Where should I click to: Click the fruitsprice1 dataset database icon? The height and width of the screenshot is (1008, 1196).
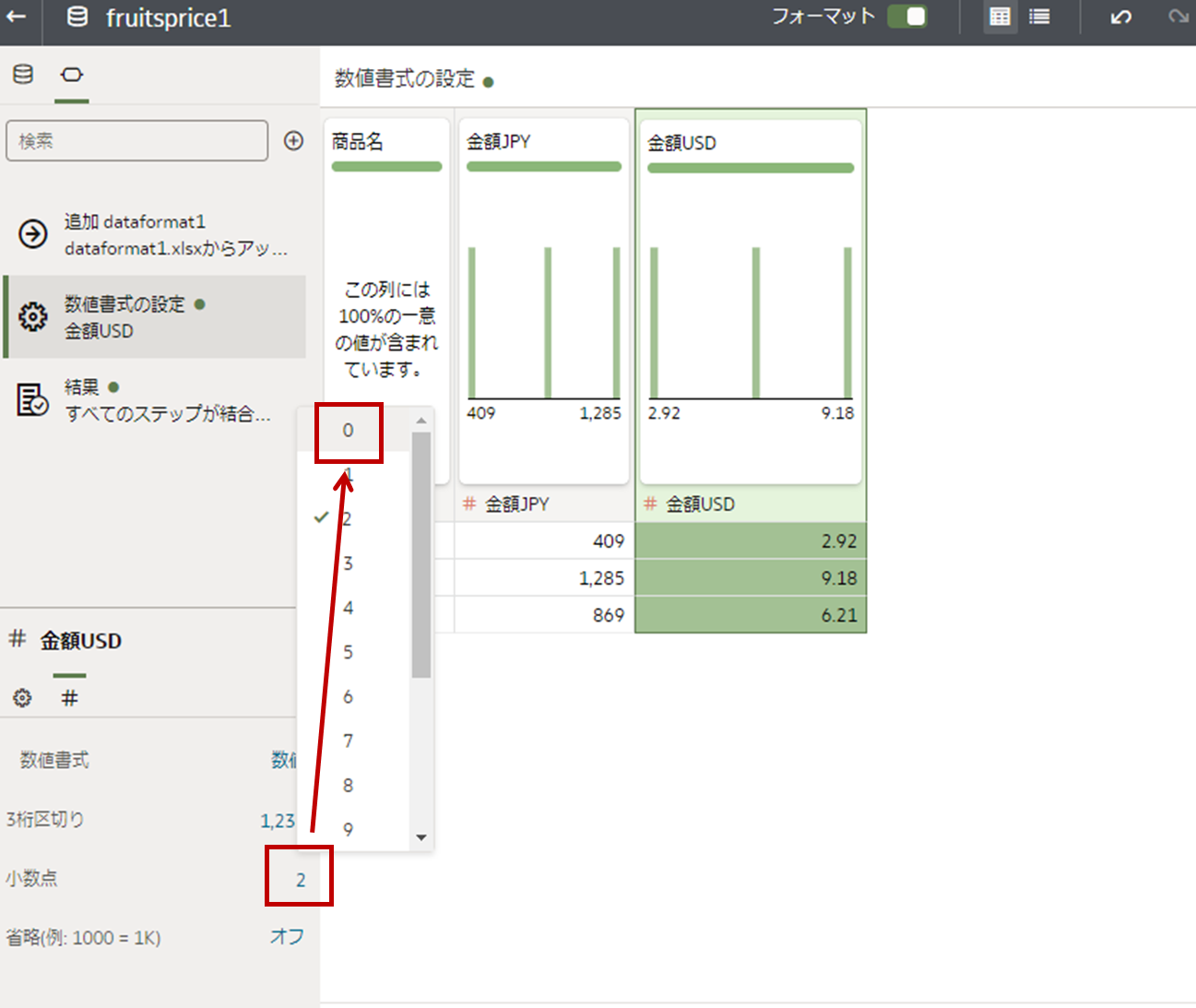pyautogui.click(x=78, y=17)
